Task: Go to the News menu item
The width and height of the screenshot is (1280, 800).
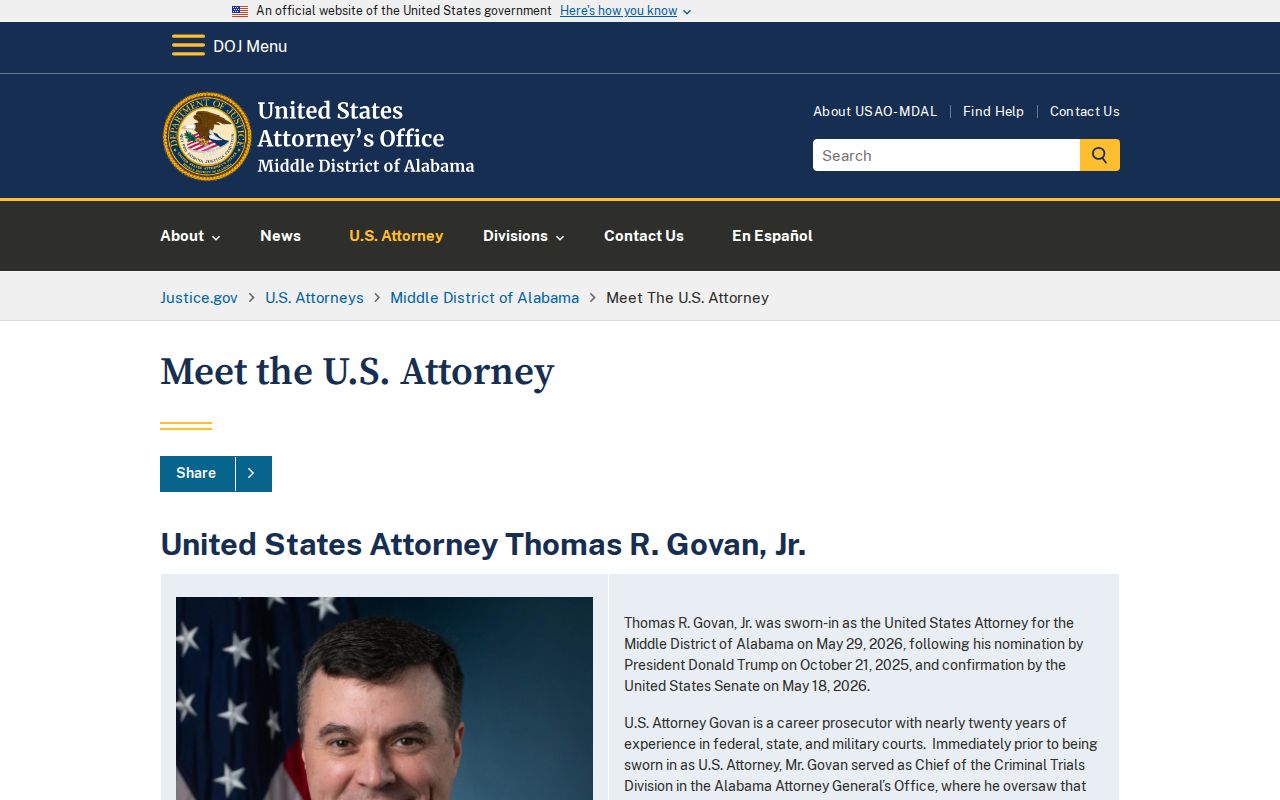Action: click(280, 236)
